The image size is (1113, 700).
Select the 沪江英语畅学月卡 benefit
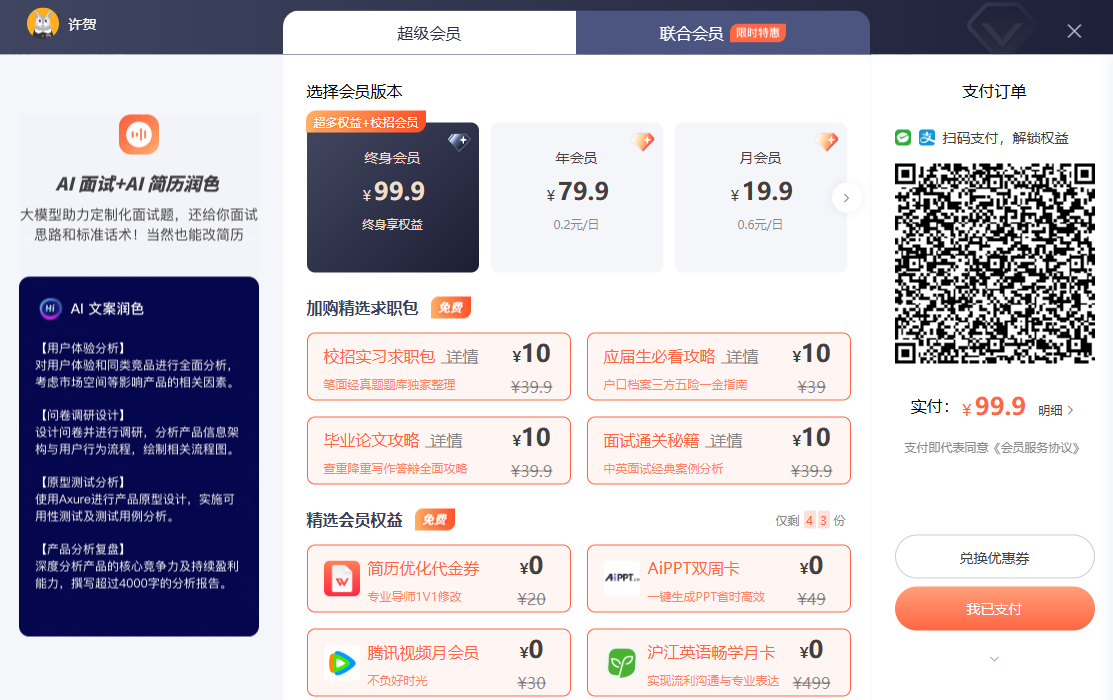(x=718, y=662)
